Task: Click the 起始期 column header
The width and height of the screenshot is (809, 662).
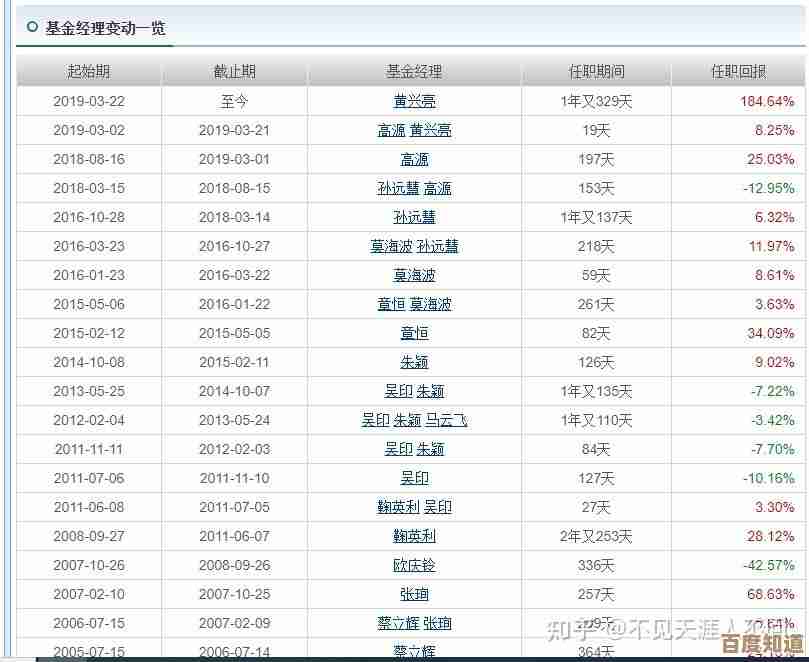Action: coord(89,71)
